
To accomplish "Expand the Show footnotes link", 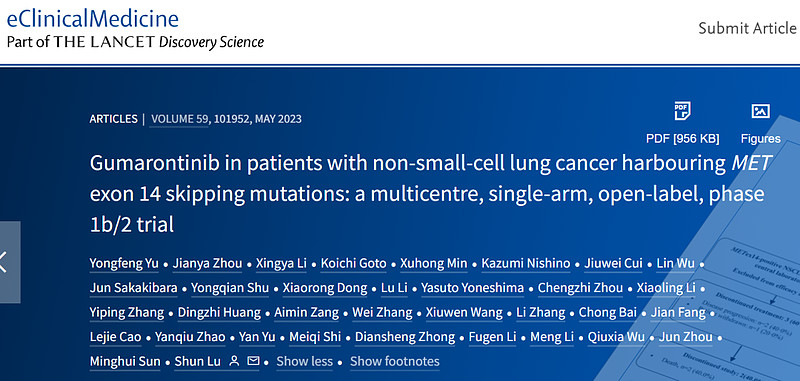I will (394, 362).
